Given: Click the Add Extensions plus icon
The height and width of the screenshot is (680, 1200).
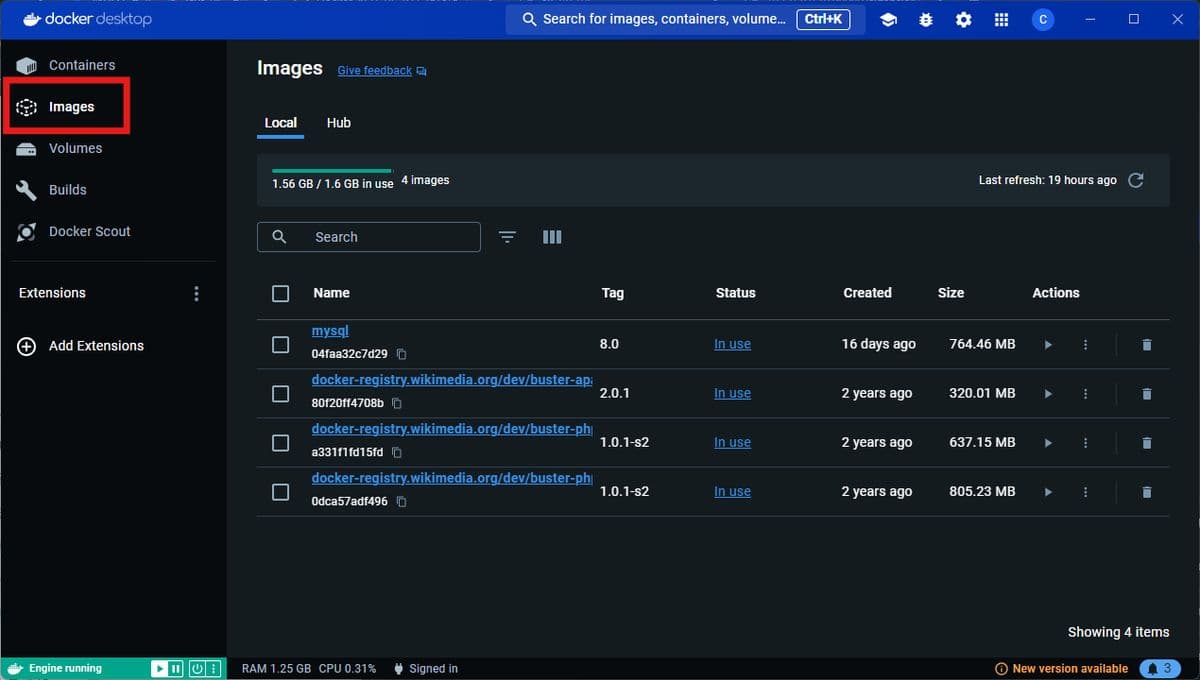Looking at the screenshot, I should [x=27, y=346].
